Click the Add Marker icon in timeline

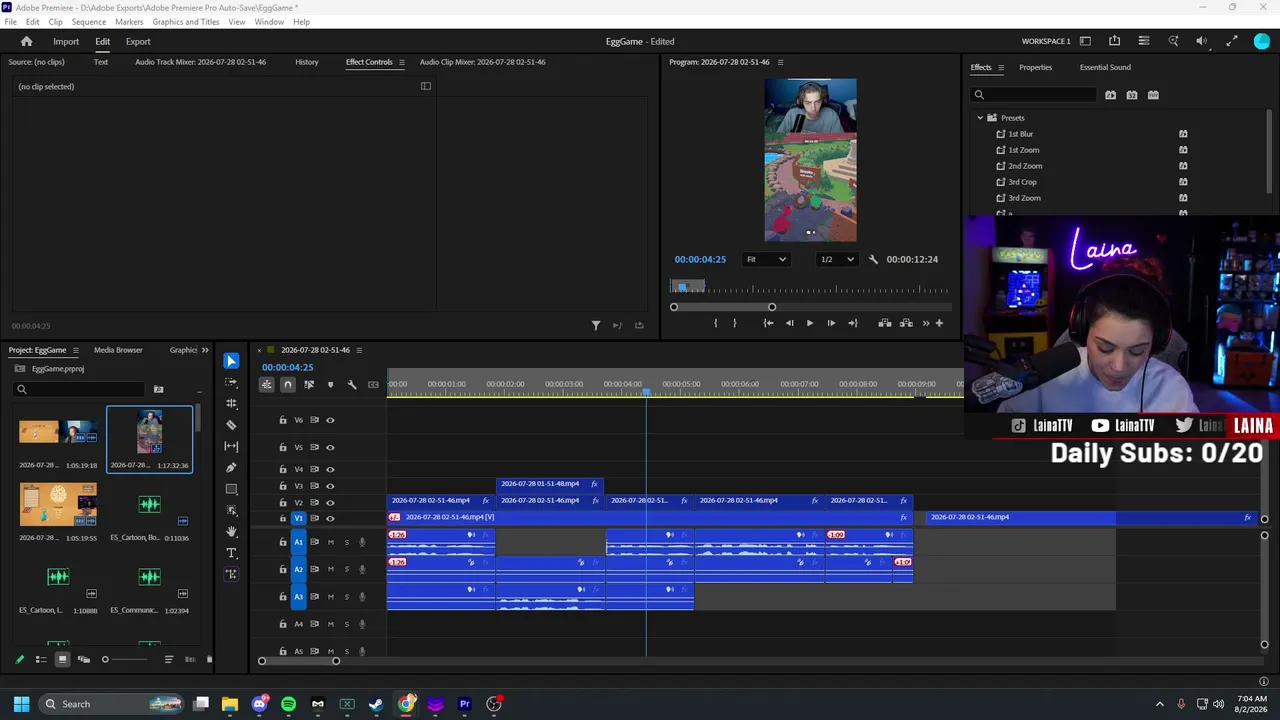pyautogui.click(x=330, y=385)
